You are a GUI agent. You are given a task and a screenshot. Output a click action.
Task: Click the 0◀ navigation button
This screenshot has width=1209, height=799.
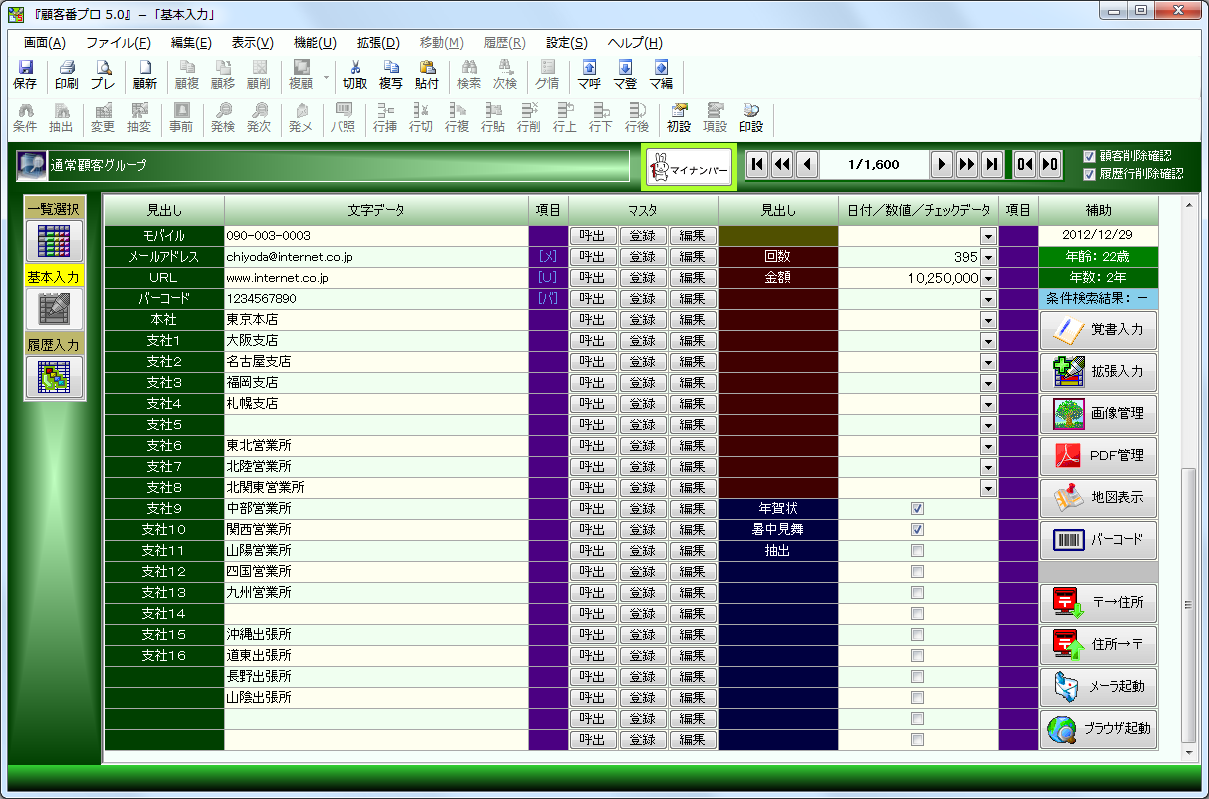tap(1024, 165)
